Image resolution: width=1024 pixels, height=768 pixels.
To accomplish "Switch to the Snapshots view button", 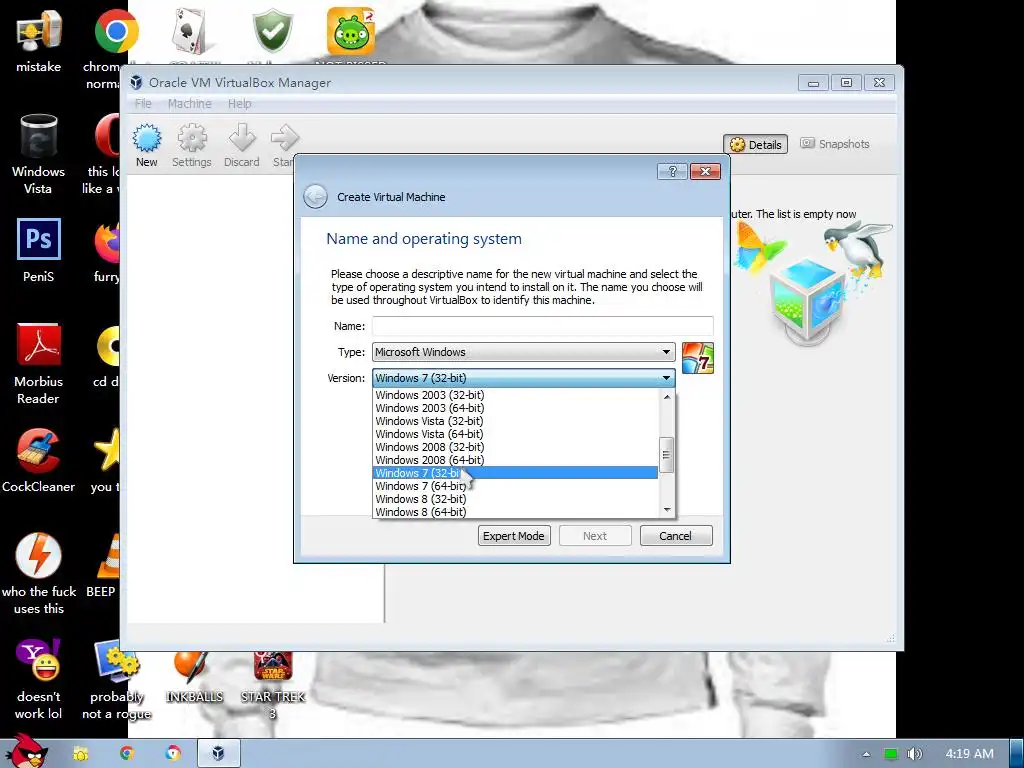I will pos(835,144).
